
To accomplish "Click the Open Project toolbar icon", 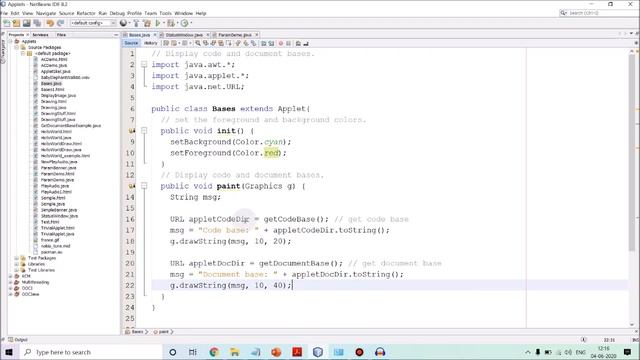I will (27, 23).
